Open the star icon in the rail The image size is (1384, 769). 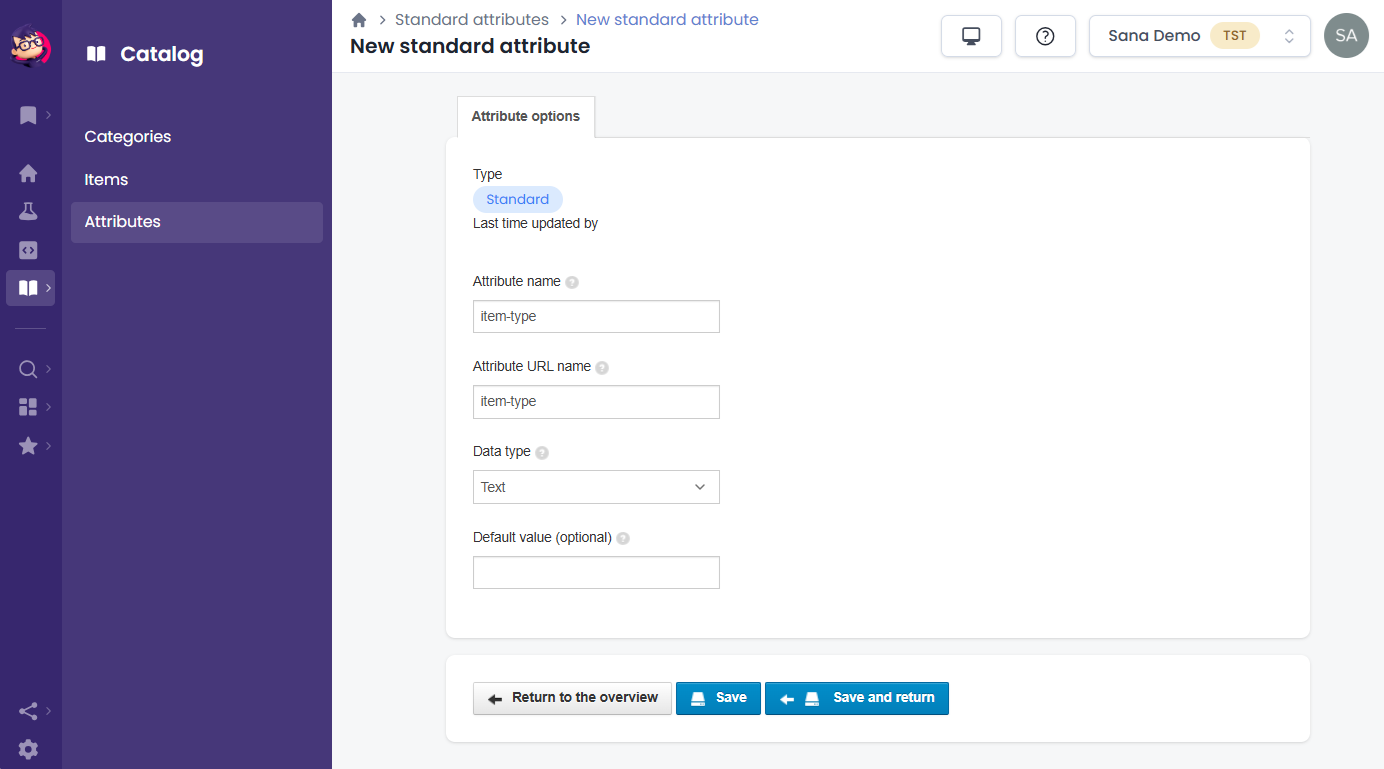click(x=28, y=446)
